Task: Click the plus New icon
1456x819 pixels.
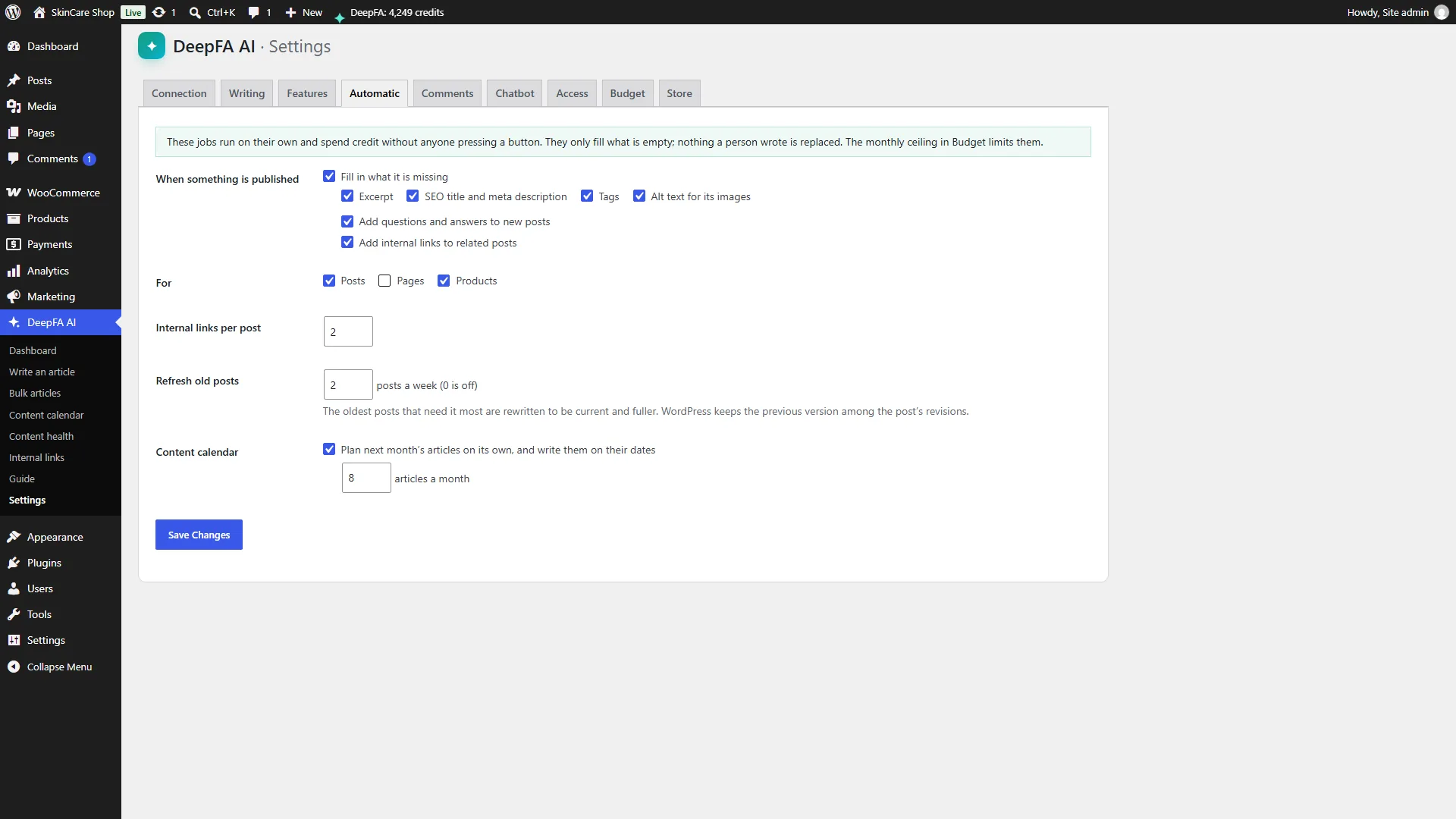Action: point(290,12)
